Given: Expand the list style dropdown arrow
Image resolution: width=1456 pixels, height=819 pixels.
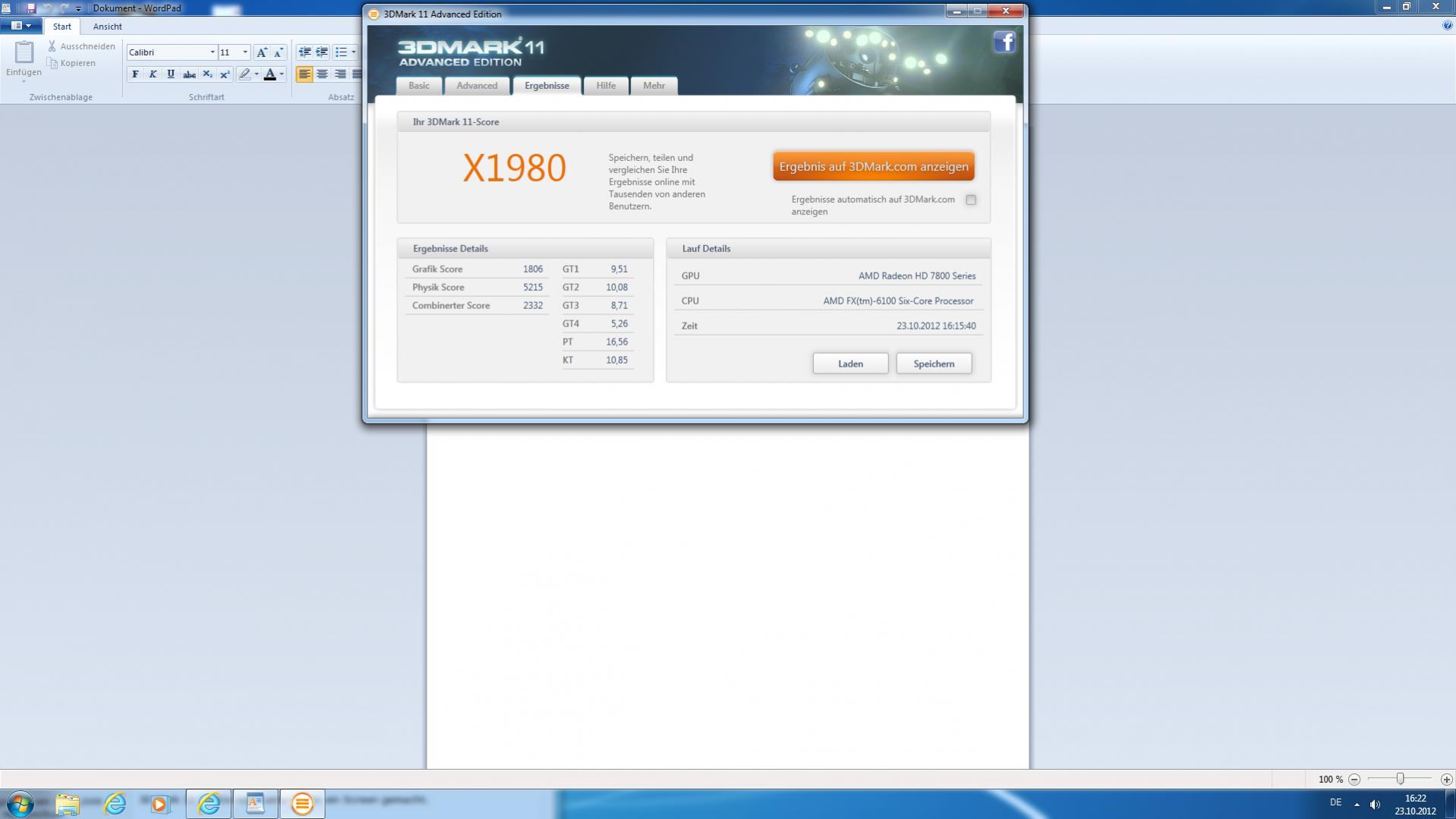Looking at the screenshot, I should [354, 52].
